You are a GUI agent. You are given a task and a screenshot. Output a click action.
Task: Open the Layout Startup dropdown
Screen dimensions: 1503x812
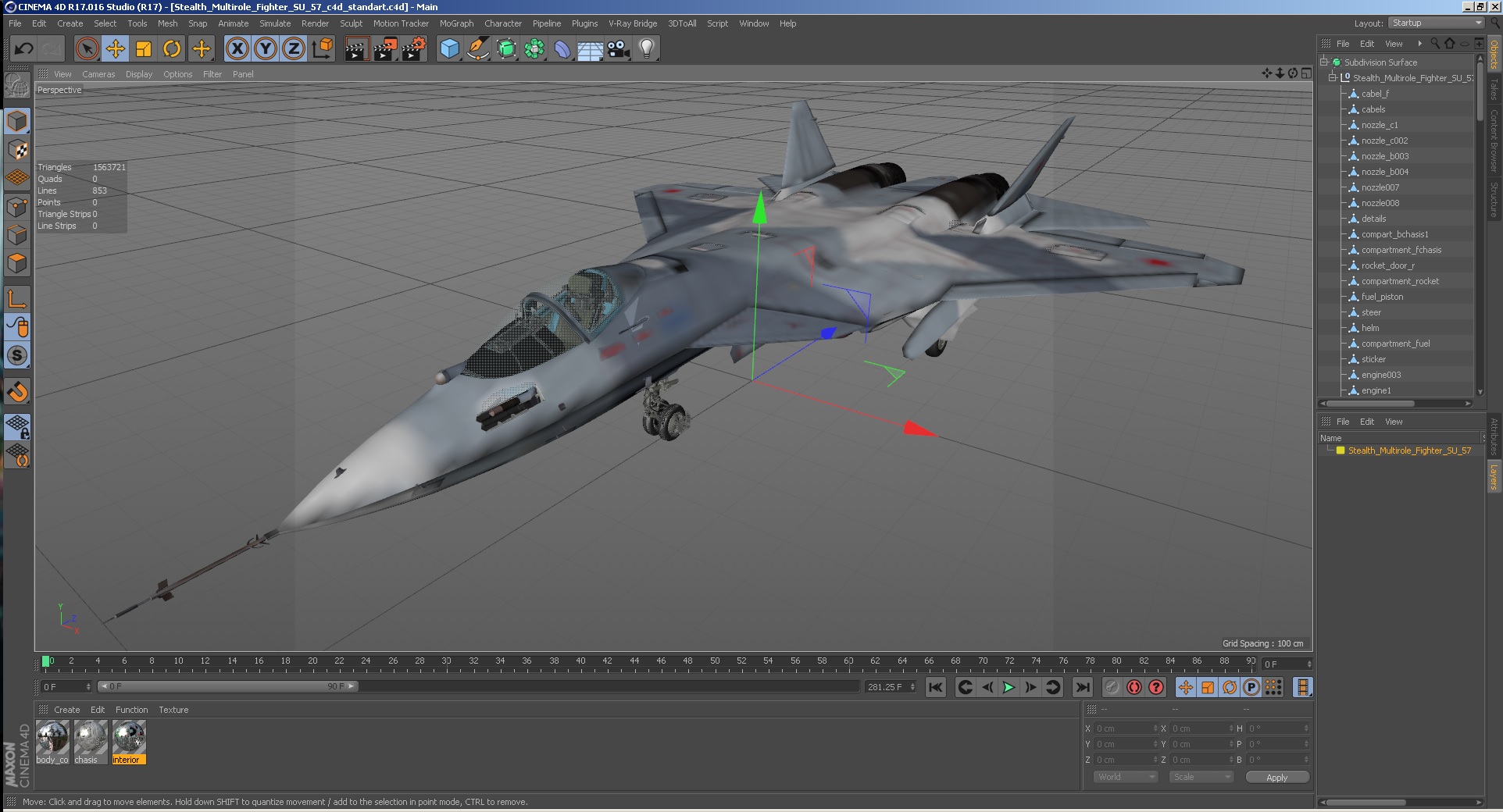[x=1437, y=23]
